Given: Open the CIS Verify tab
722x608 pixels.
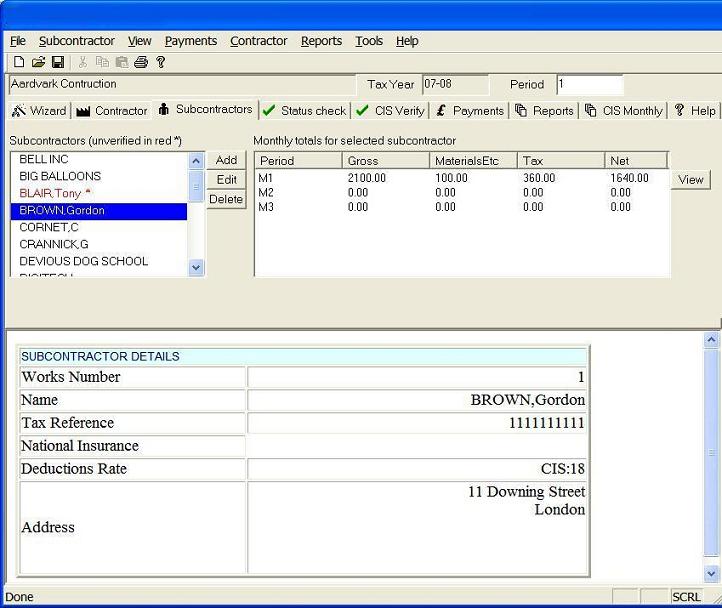Looking at the screenshot, I should pyautogui.click(x=390, y=111).
